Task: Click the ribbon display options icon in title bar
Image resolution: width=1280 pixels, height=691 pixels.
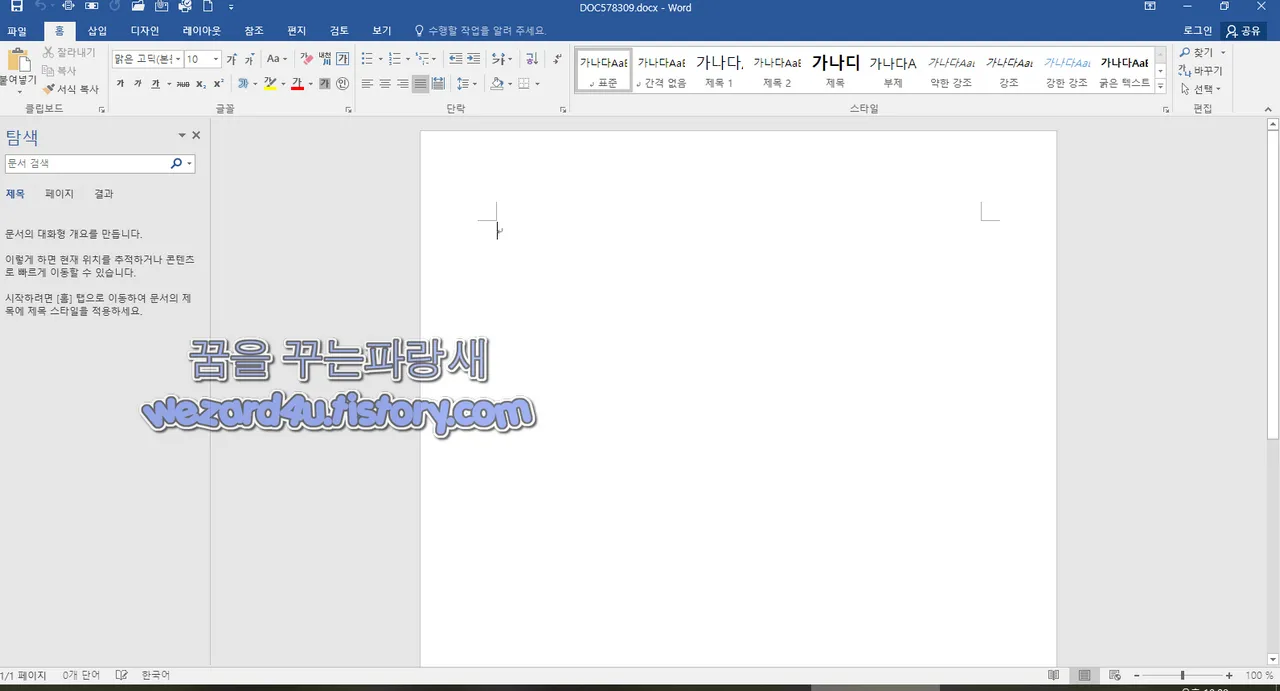Action: pyautogui.click(x=1150, y=7)
